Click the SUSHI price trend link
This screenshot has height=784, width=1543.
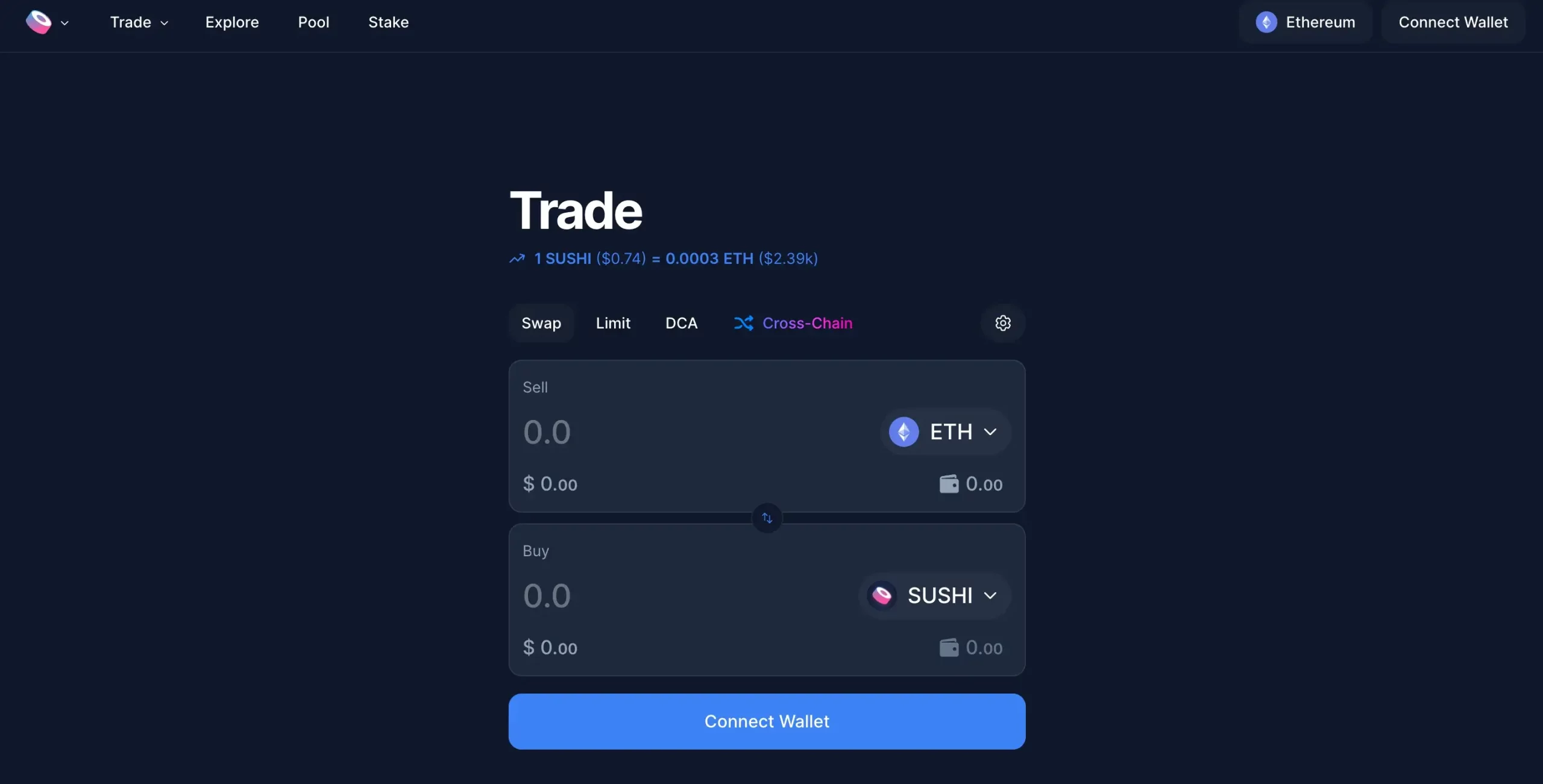(x=663, y=258)
